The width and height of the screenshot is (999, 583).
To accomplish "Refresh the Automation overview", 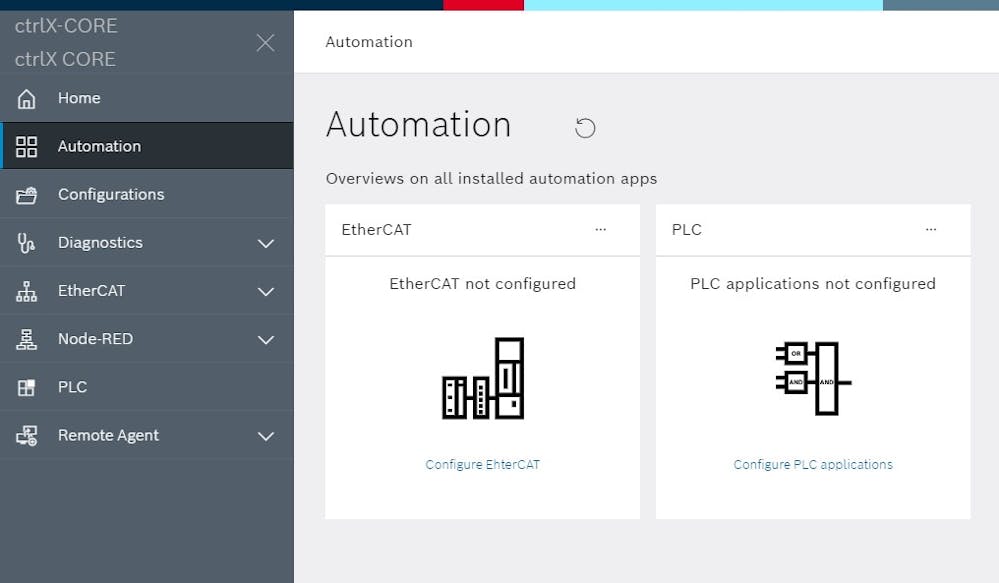I will point(585,128).
